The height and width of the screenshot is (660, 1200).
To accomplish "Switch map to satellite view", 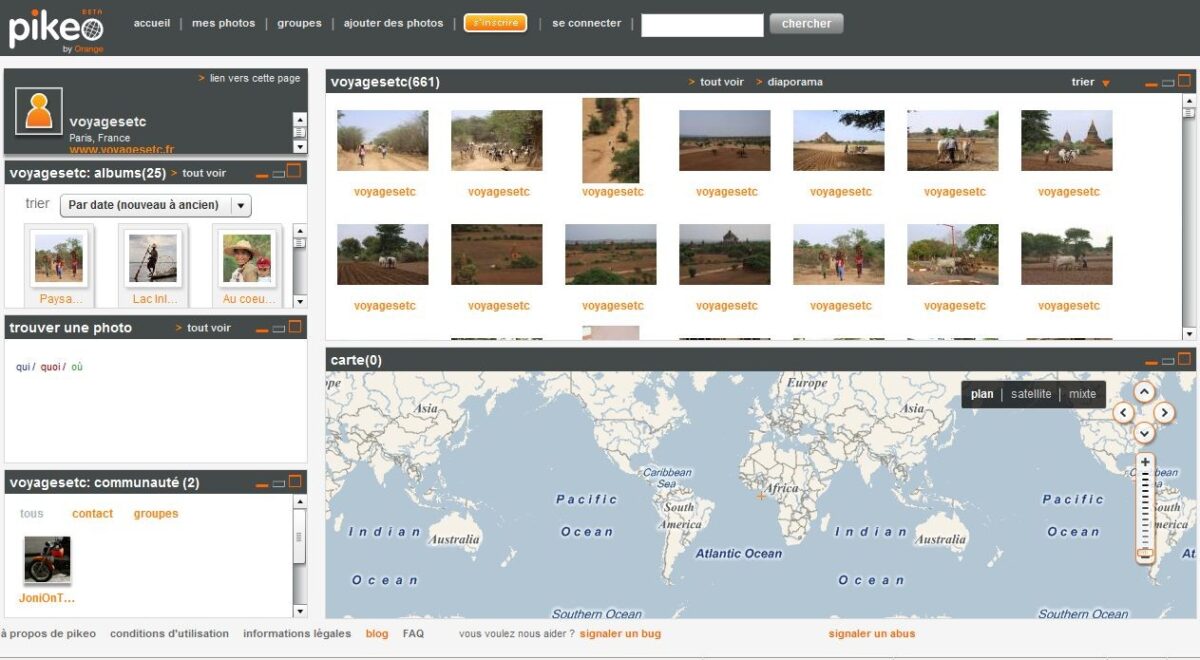I will pyautogui.click(x=1031, y=394).
